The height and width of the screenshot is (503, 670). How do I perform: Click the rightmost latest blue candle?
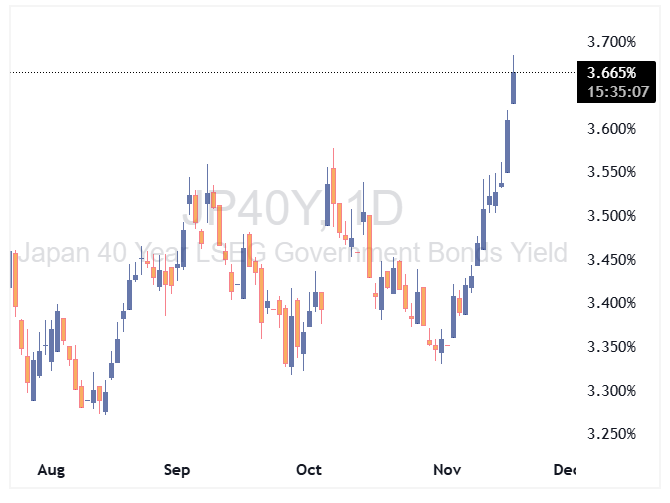[513, 87]
